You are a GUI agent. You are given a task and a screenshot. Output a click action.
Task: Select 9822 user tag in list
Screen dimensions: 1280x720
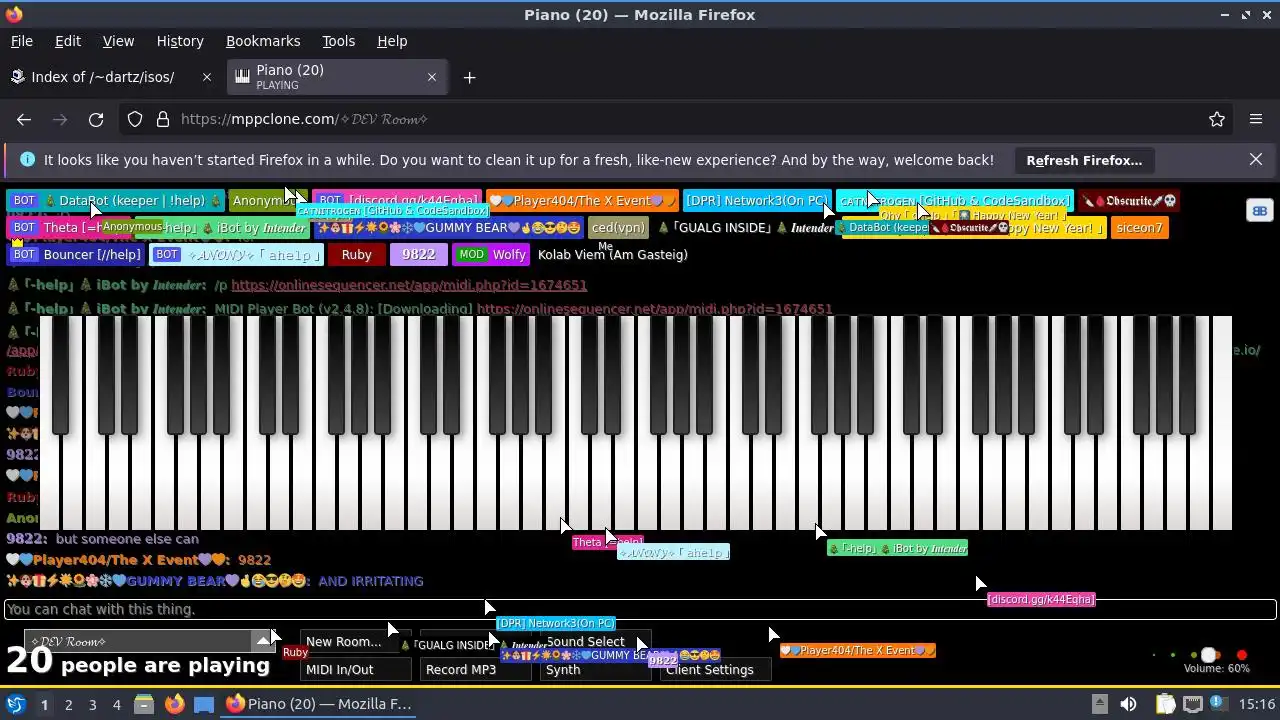point(419,255)
